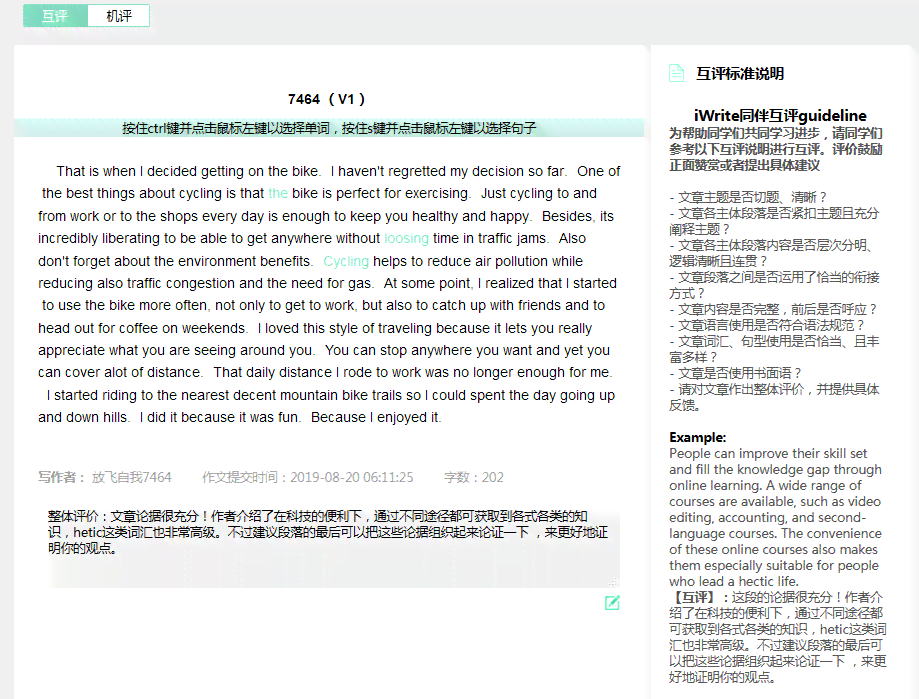Click the edit comment pencil icon

point(612,603)
